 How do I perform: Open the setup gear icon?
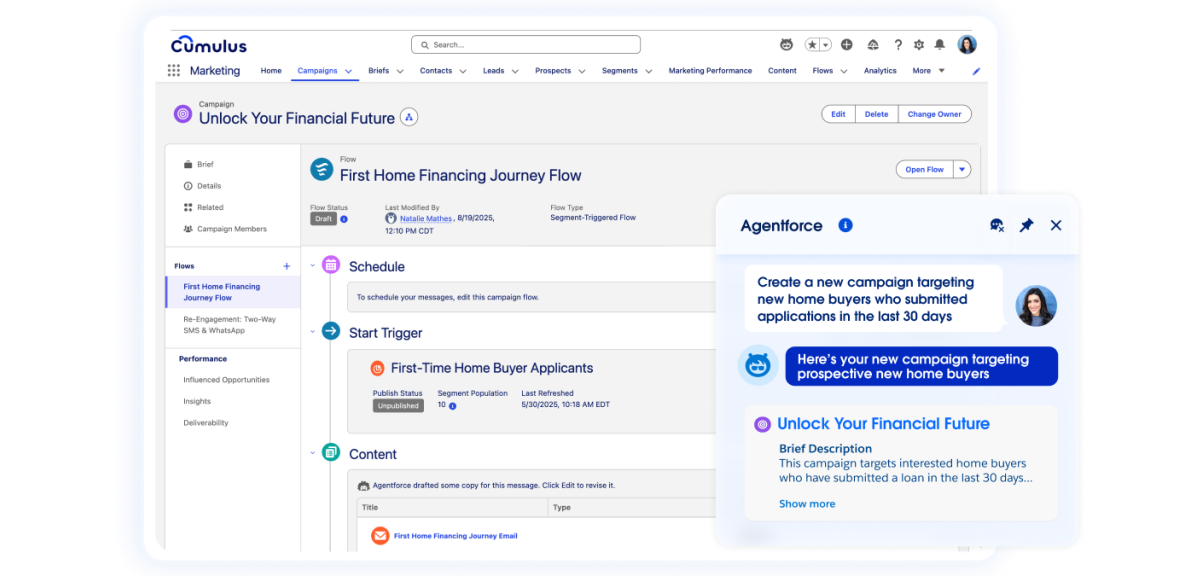(919, 45)
